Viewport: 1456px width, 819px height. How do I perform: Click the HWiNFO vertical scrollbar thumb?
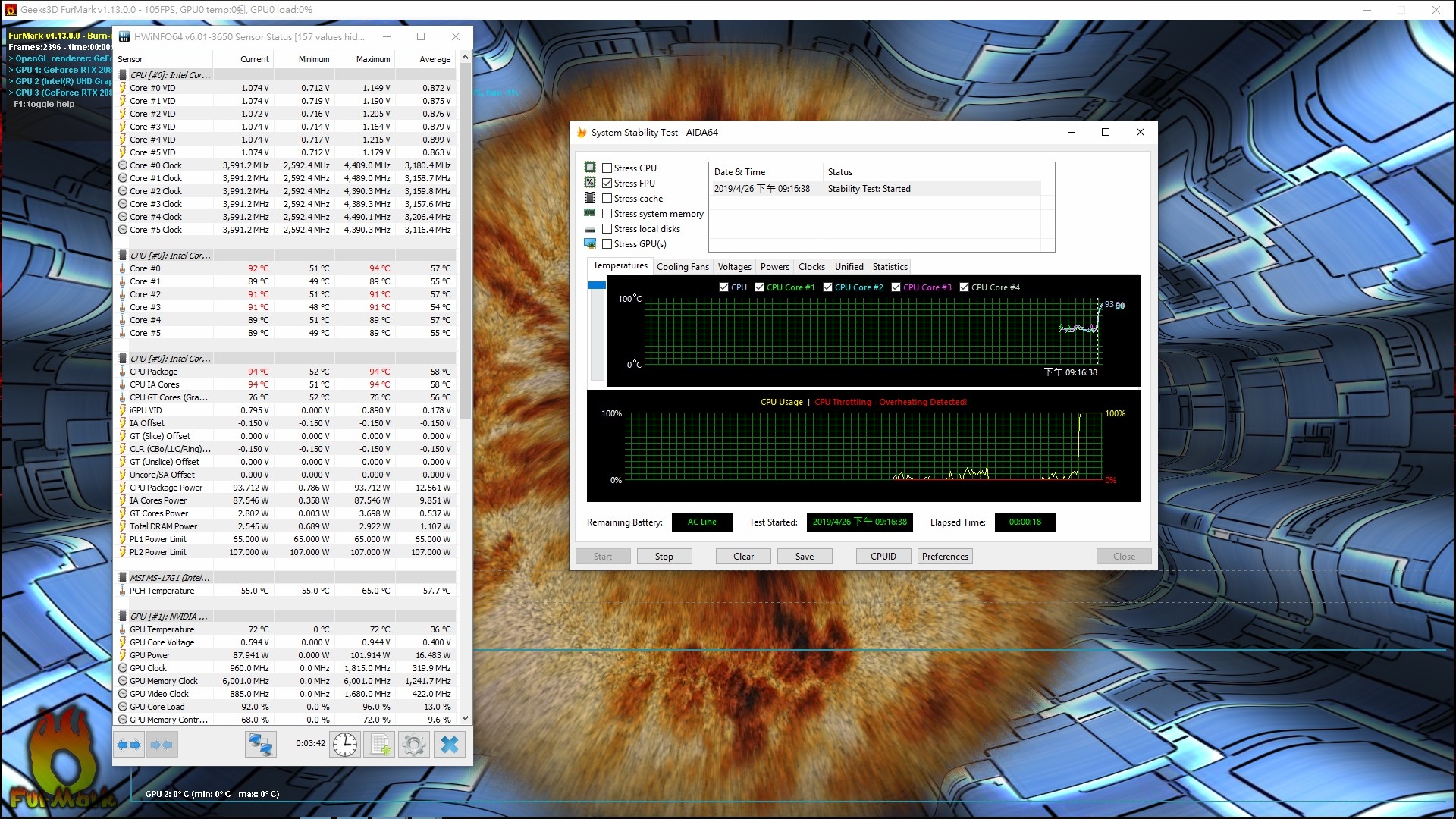coord(465,243)
